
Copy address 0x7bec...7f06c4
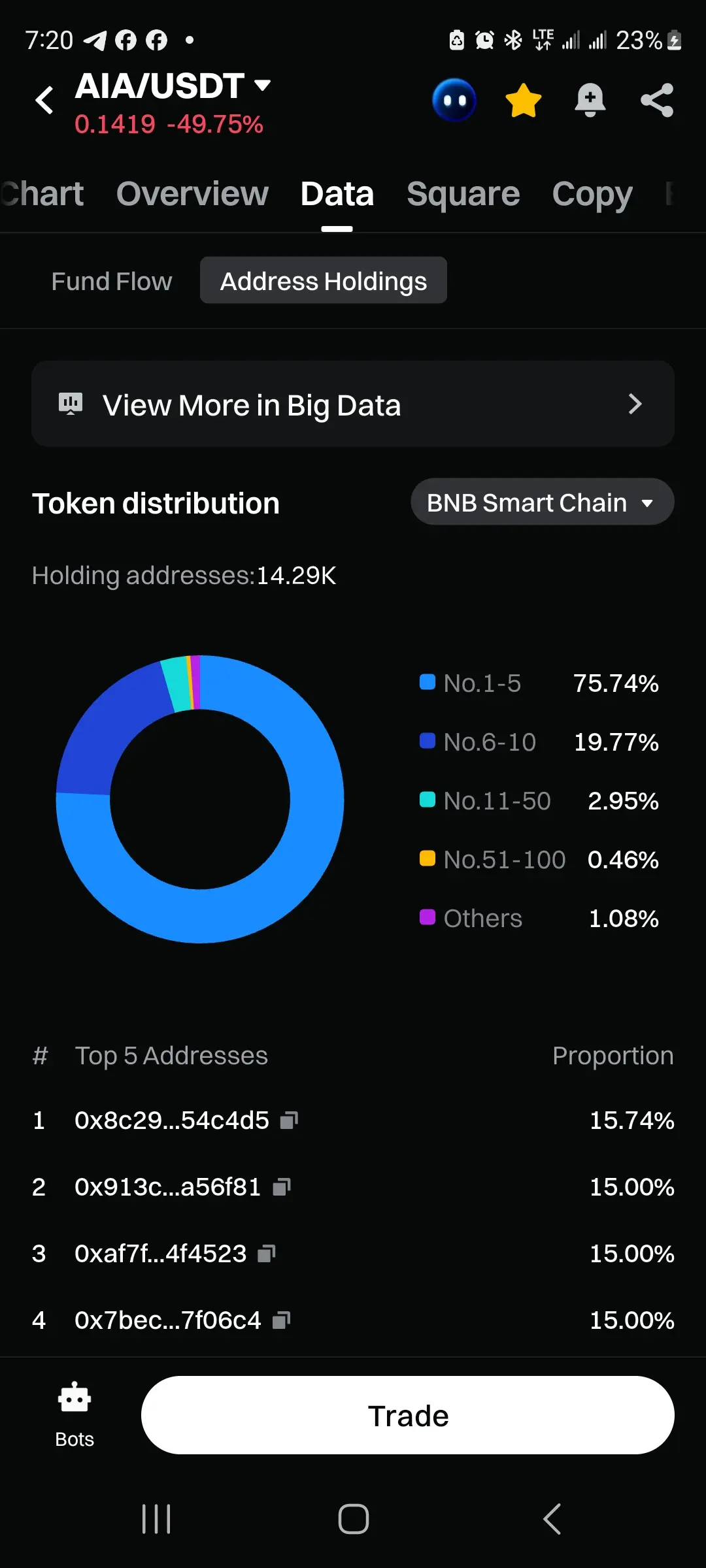(282, 1320)
